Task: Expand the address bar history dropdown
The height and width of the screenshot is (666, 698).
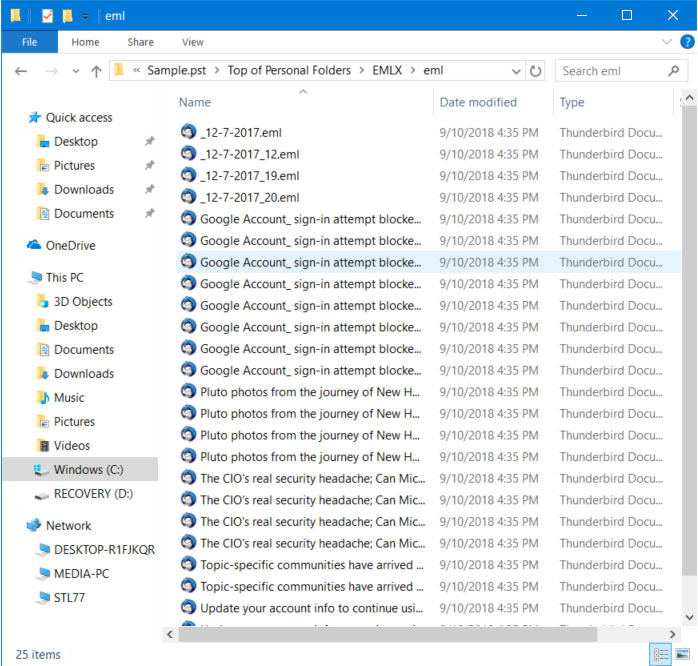Action: (516, 71)
